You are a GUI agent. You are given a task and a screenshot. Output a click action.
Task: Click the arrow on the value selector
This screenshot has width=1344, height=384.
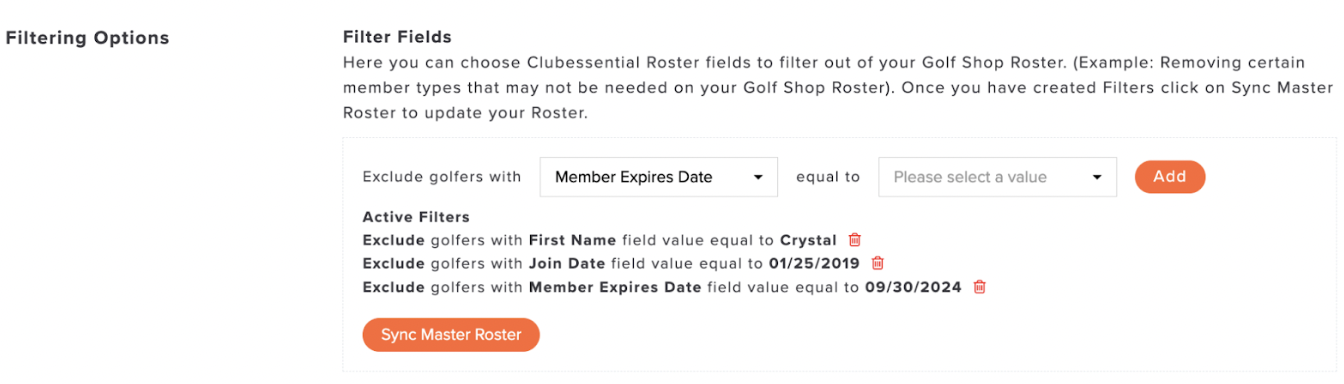[1097, 178]
